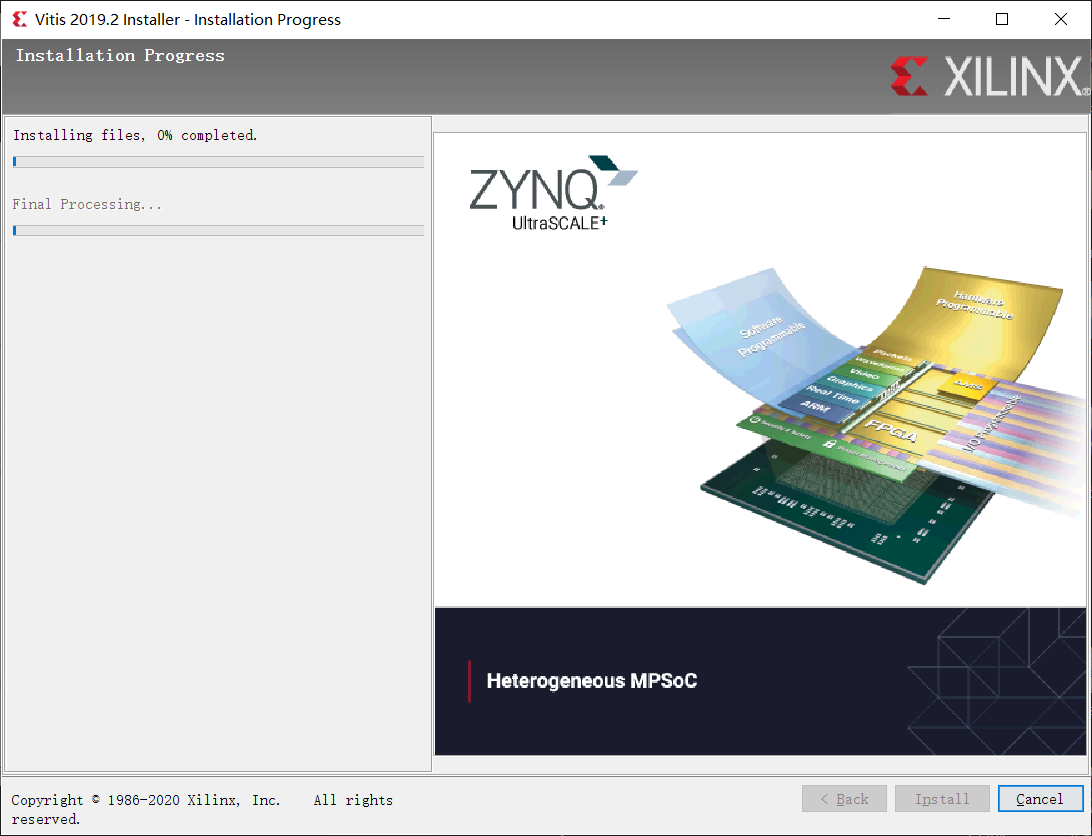Click the disabled Back button
1092x836 pixels.
[844, 798]
